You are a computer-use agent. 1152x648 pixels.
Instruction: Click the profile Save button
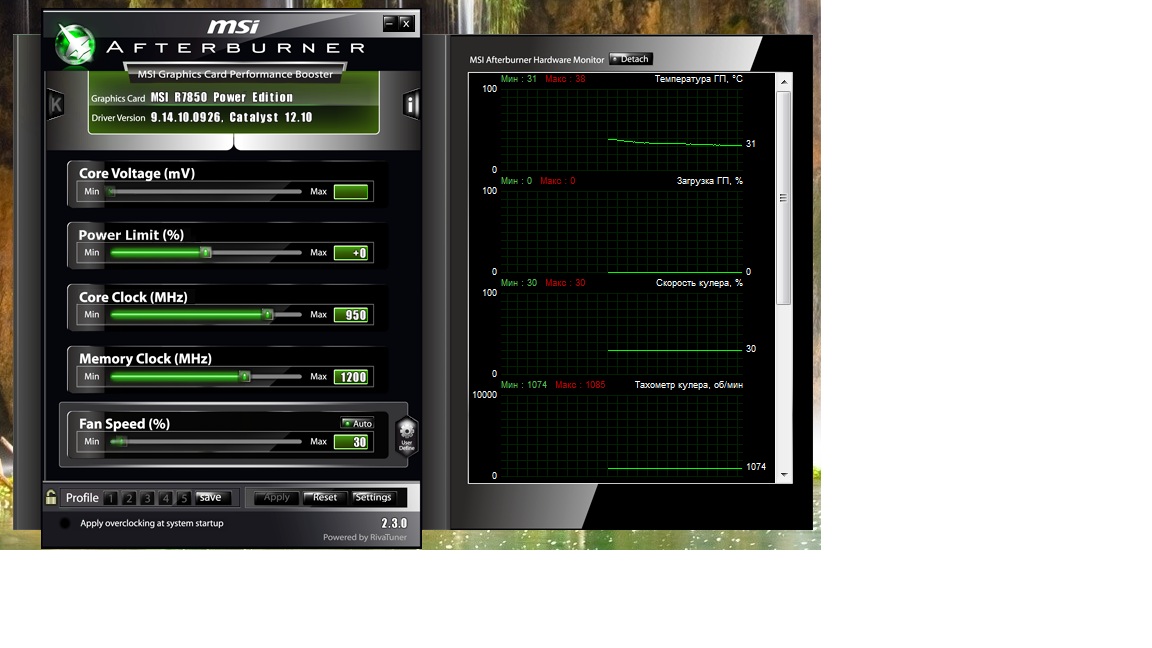click(212, 497)
